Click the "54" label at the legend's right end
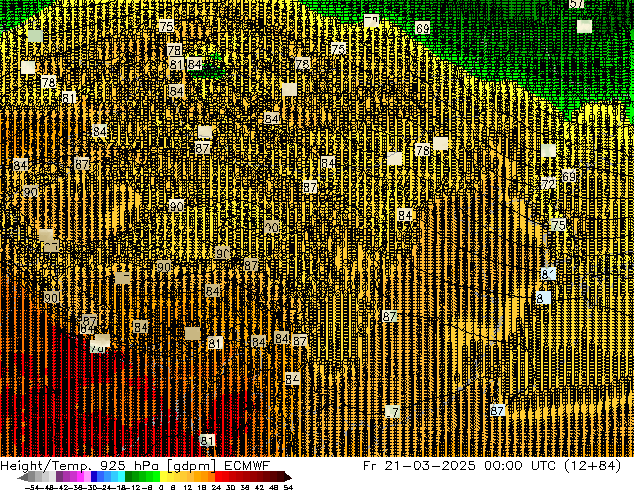The width and height of the screenshot is (634, 490). click(x=288, y=488)
